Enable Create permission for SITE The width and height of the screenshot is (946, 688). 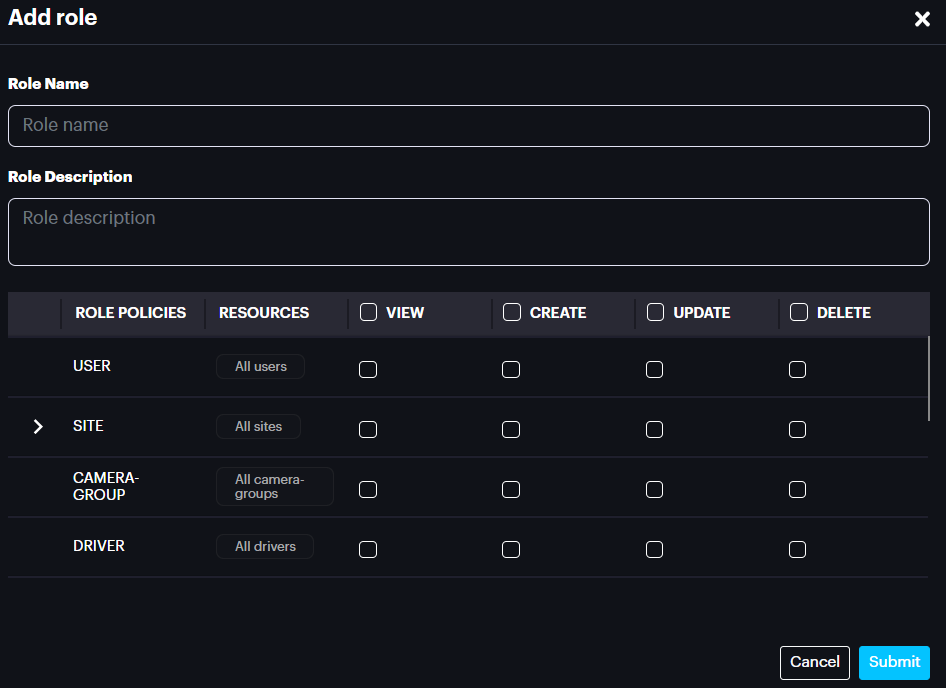coord(511,429)
